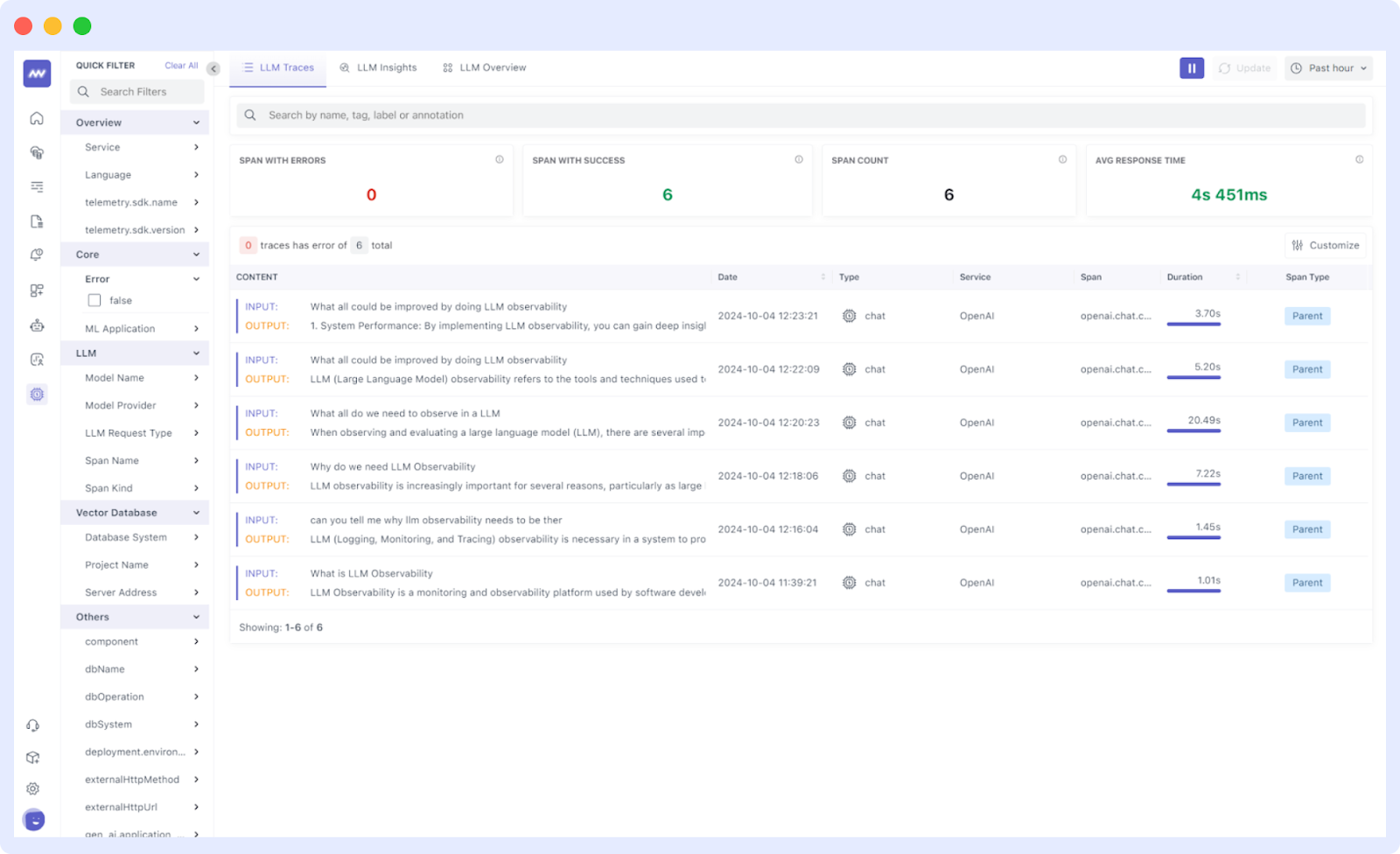This screenshot has height=854, width=1400.
Task: Open the Past hour time range dropdown
Action: [1327, 67]
